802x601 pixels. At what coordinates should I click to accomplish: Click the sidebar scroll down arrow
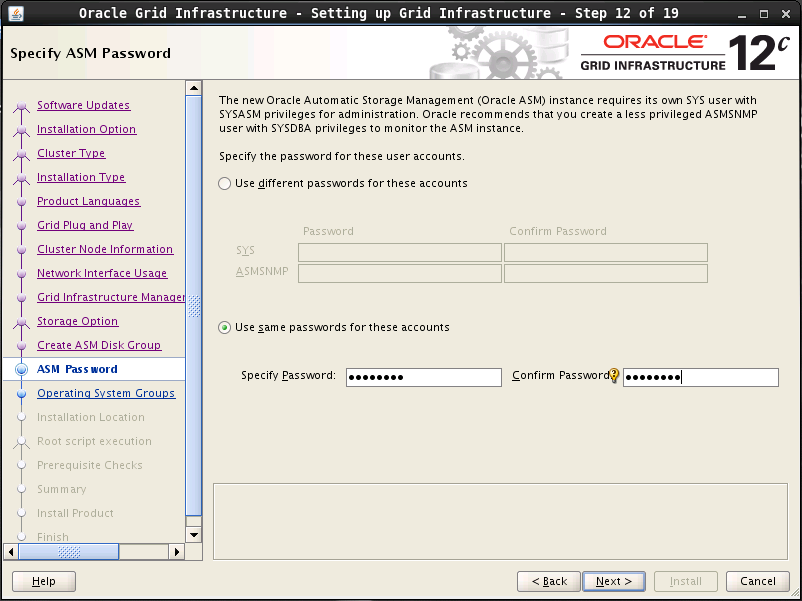194,535
